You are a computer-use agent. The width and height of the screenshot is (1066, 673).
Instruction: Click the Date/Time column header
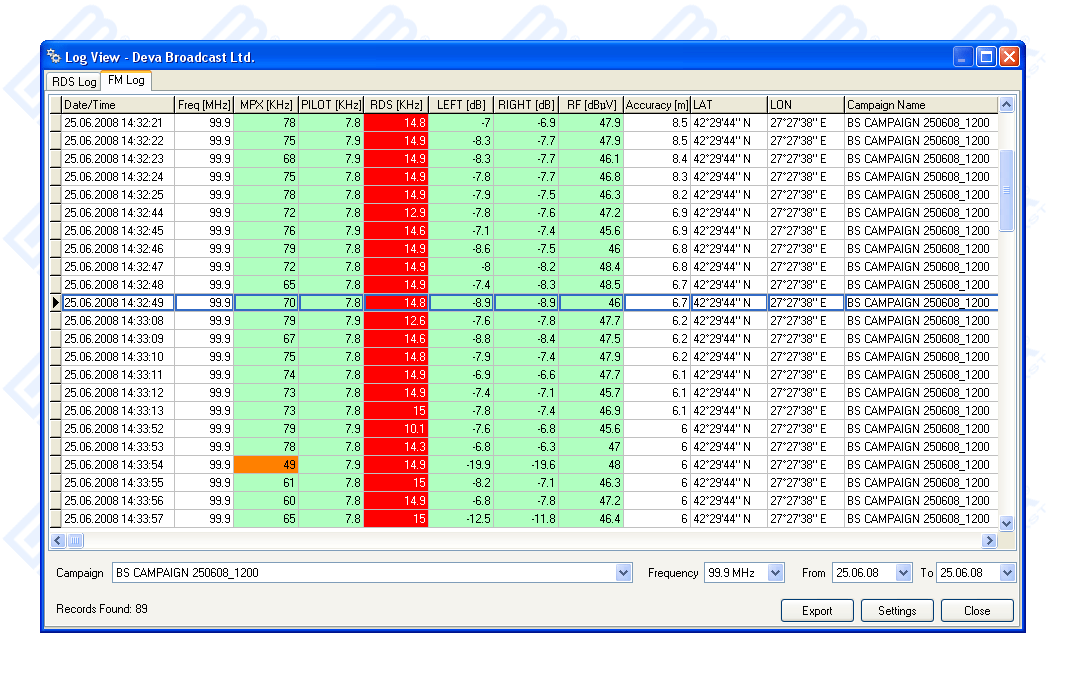[x=117, y=105]
